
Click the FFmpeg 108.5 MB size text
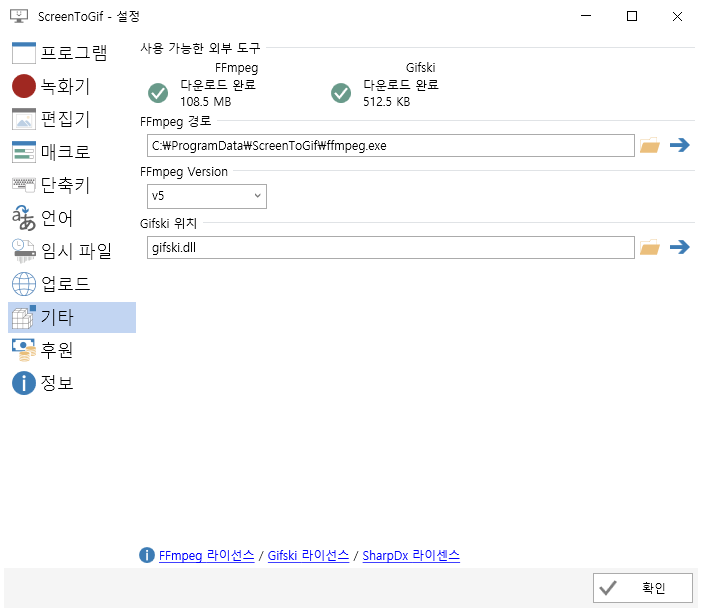tap(205, 102)
